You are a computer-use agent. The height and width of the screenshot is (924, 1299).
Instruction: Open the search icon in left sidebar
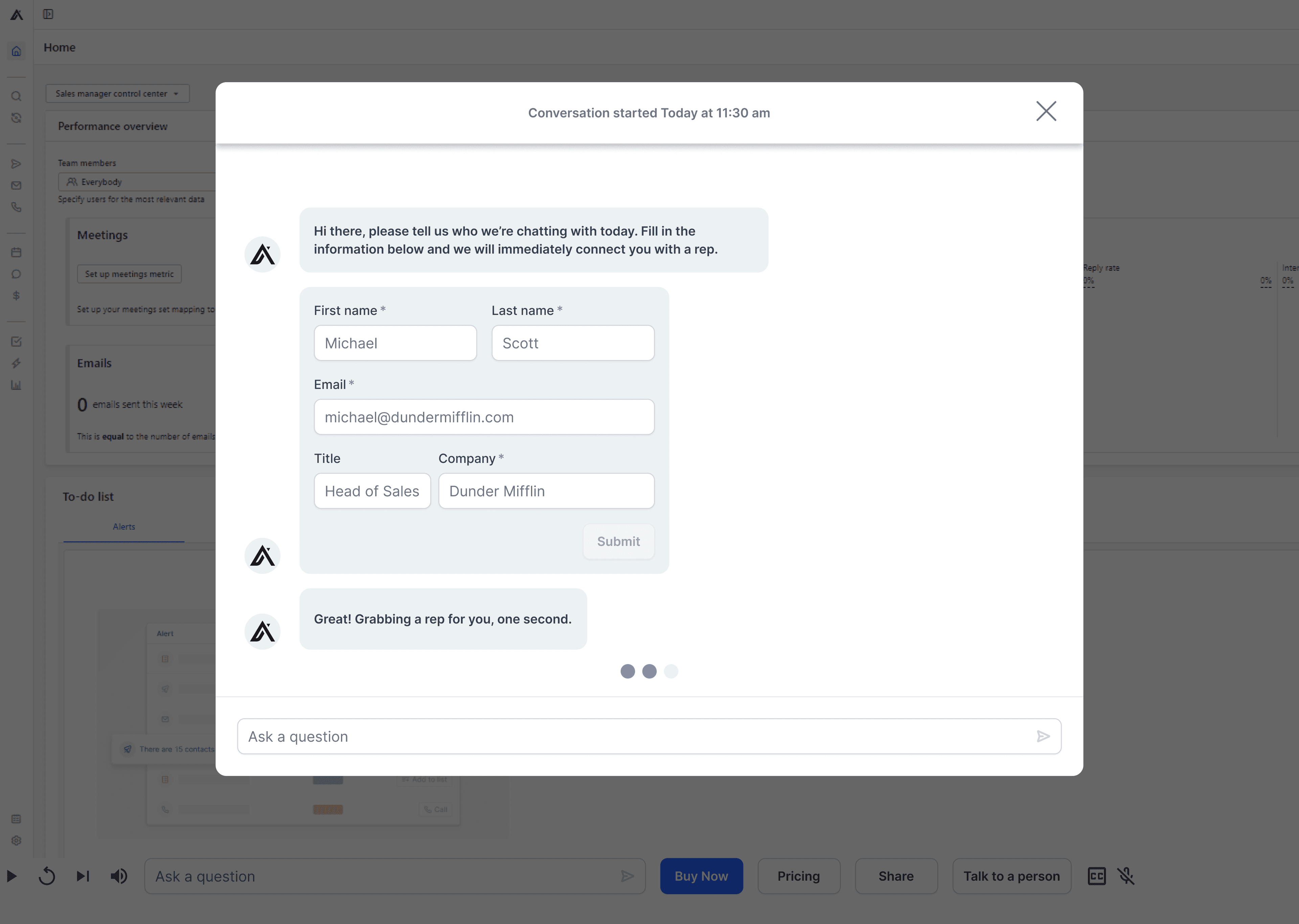17,96
